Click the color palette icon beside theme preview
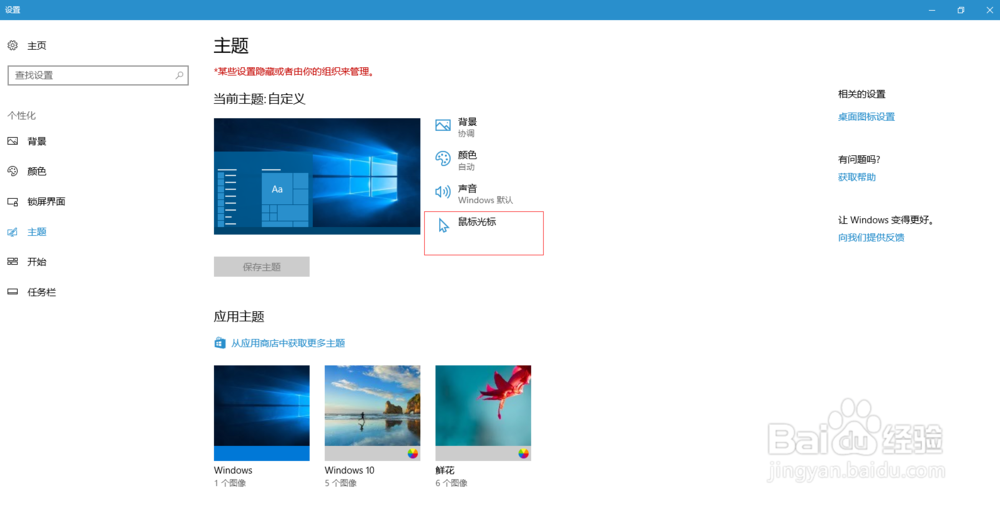Viewport: 1000px width, 505px height. [443, 159]
